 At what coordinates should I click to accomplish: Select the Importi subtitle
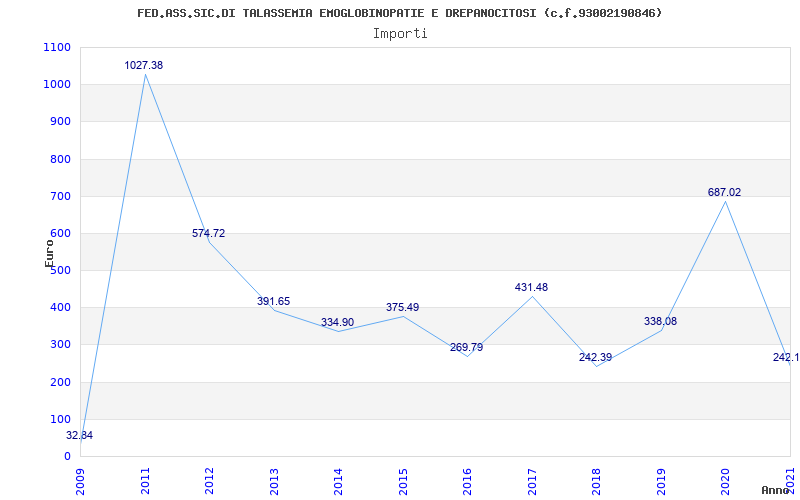tap(400, 34)
